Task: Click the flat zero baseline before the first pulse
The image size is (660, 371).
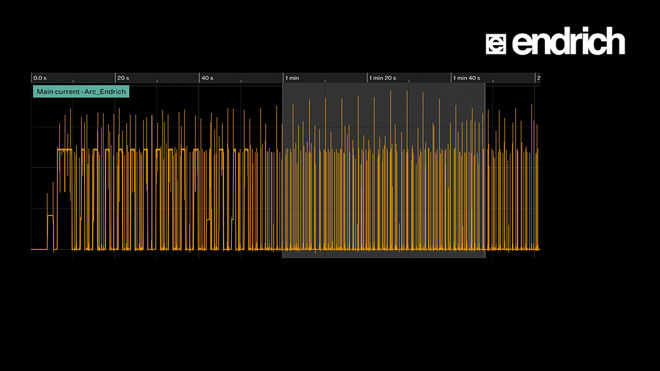Action: click(39, 249)
